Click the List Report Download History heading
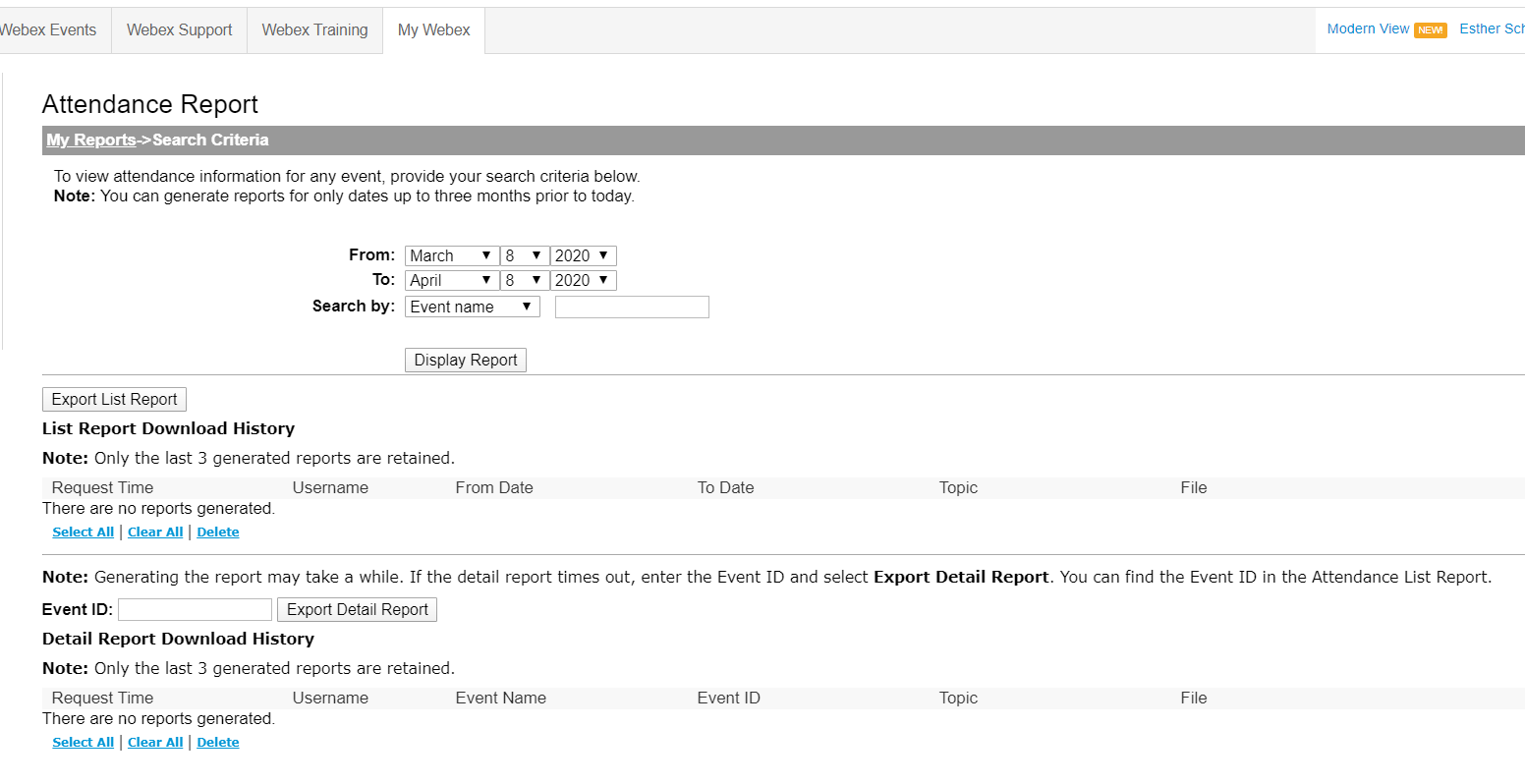1525x784 pixels. 168,428
